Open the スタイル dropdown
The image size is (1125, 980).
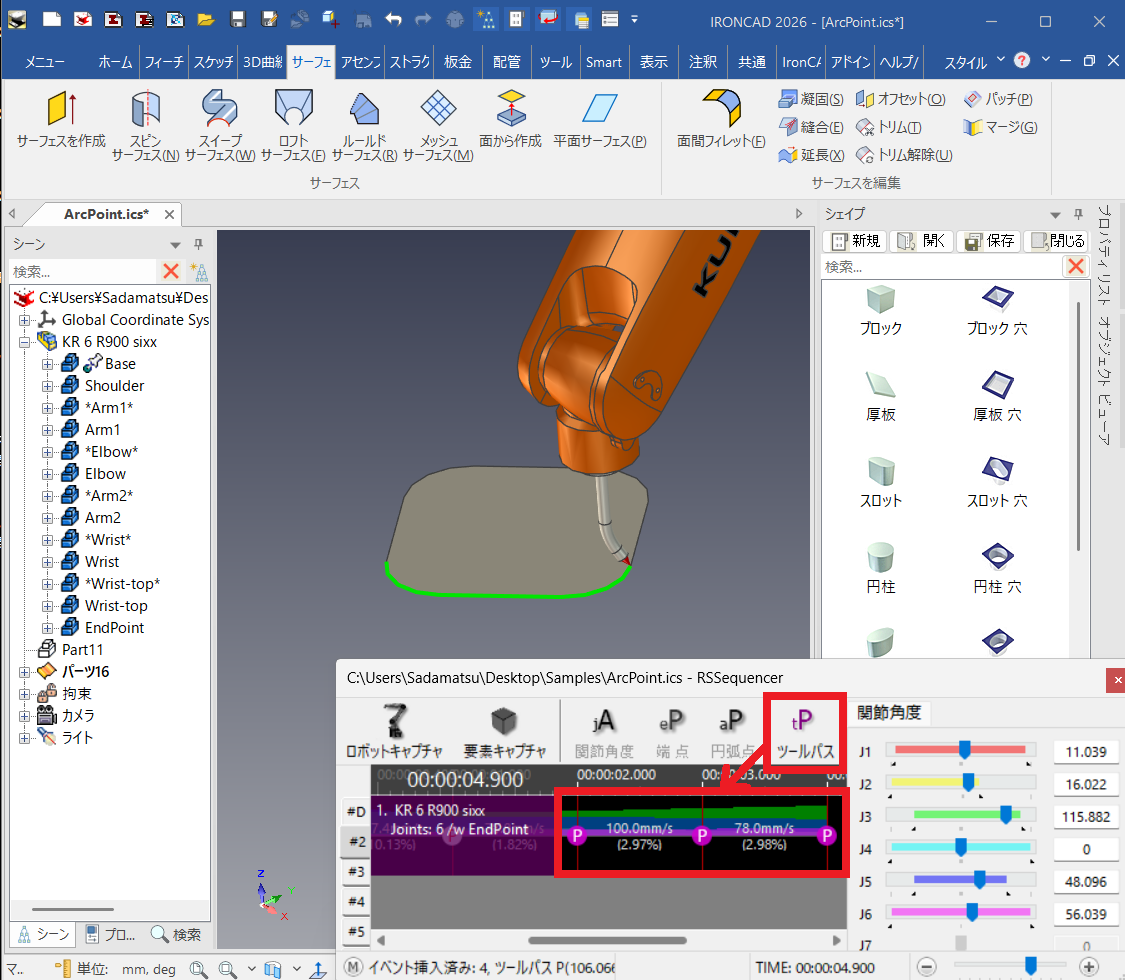[x=974, y=62]
